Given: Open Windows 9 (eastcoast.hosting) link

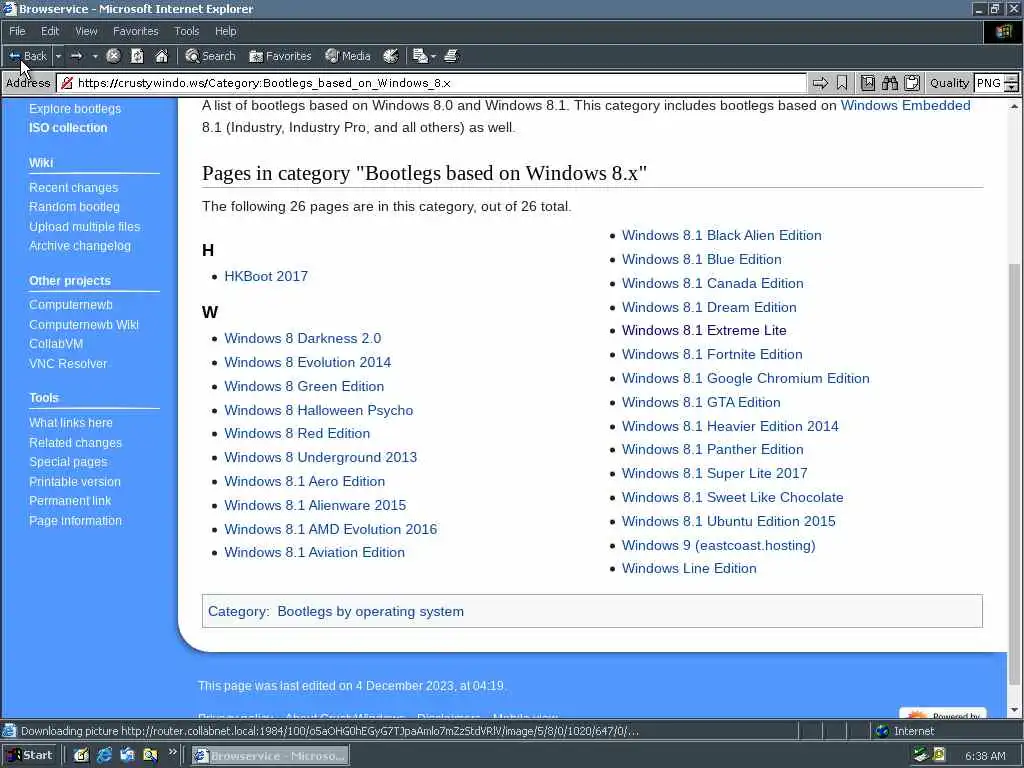Looking at the screenshot, I should click(x=718, y=545).
